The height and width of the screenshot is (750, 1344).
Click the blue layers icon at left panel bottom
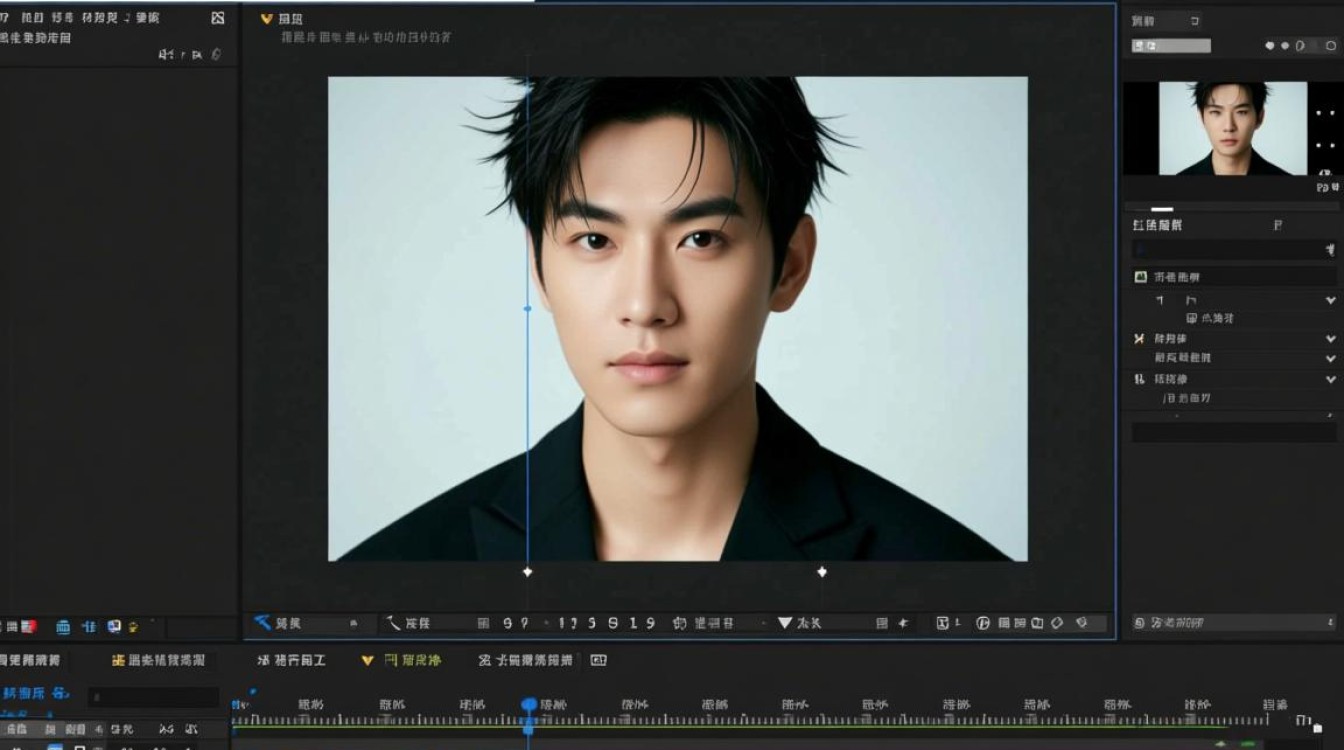[x=63, y=627]
